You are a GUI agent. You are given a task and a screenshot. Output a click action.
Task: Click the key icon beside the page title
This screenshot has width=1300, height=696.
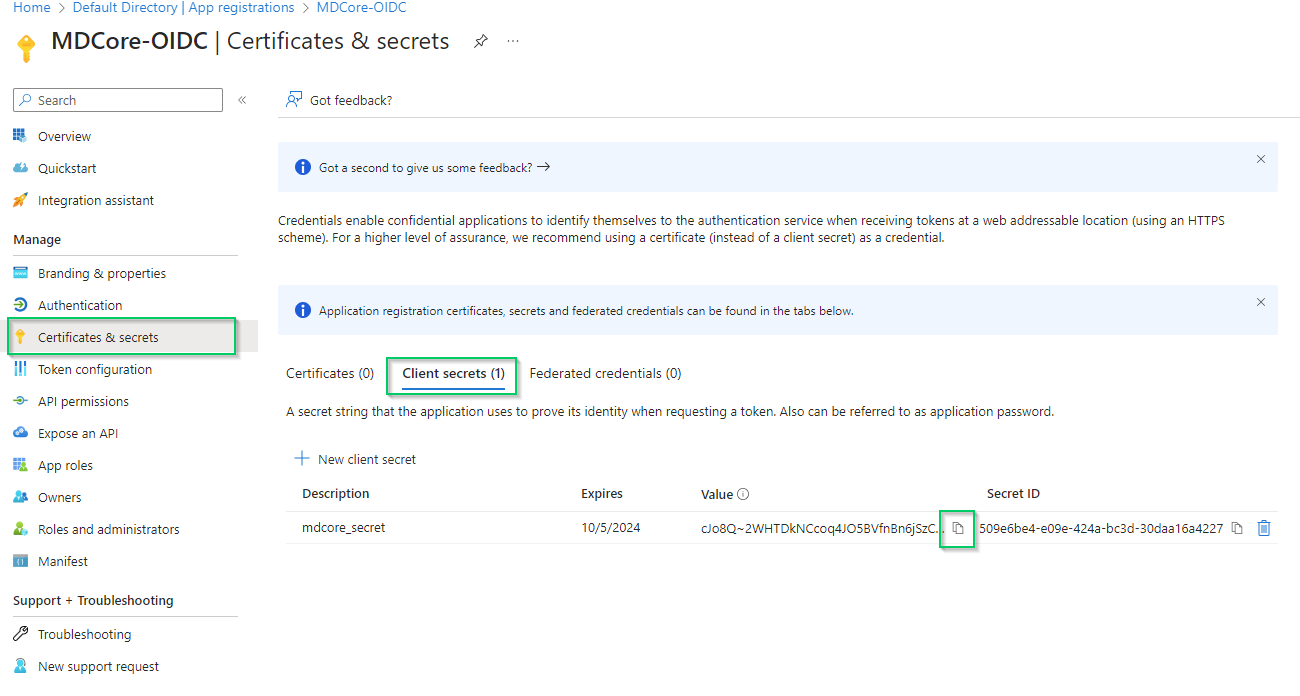(x=27, y=48)
